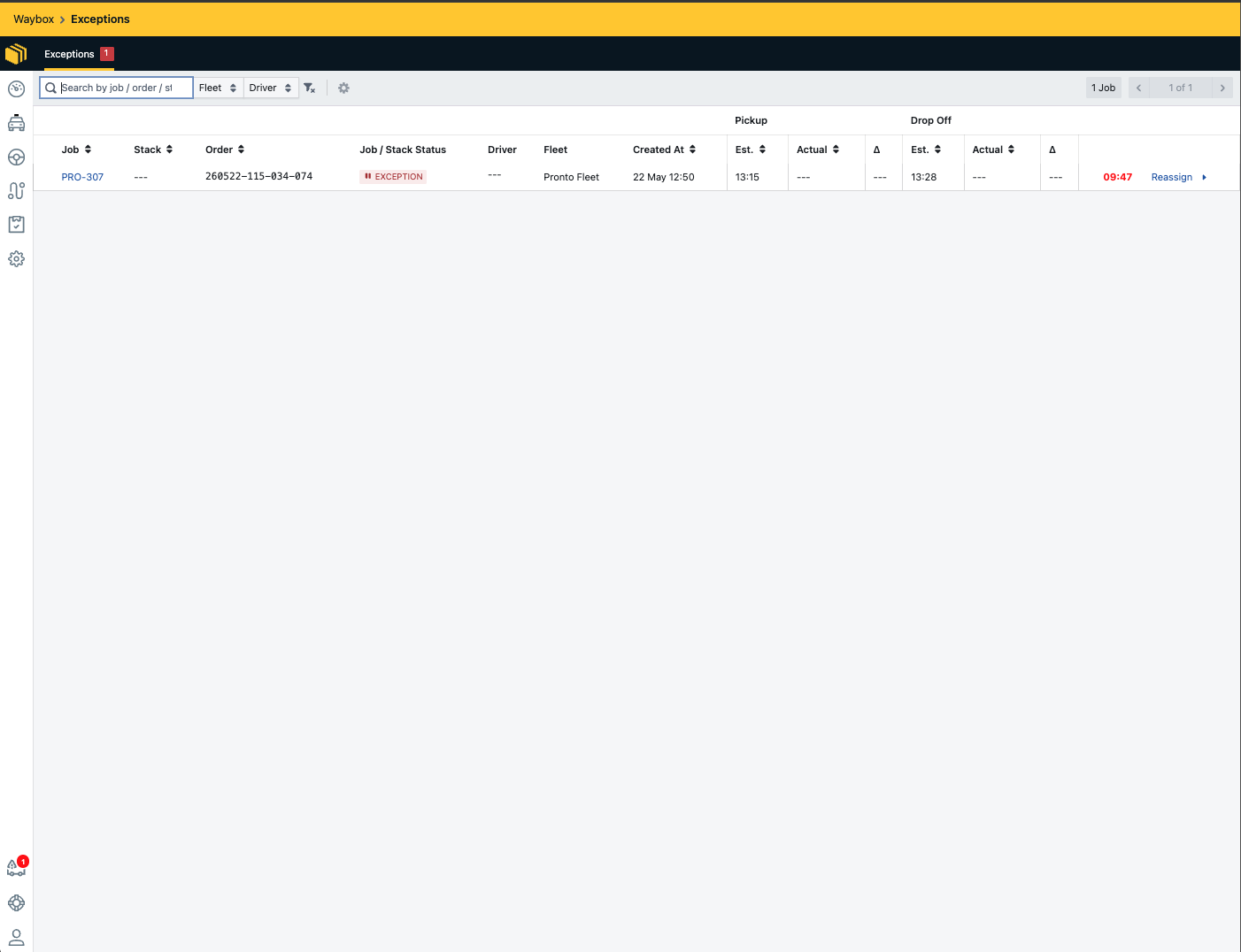1241x952 pixels.
Task: Sort by Drop Off Est. column
Action: pyautogui.click(x=927, y=150)
